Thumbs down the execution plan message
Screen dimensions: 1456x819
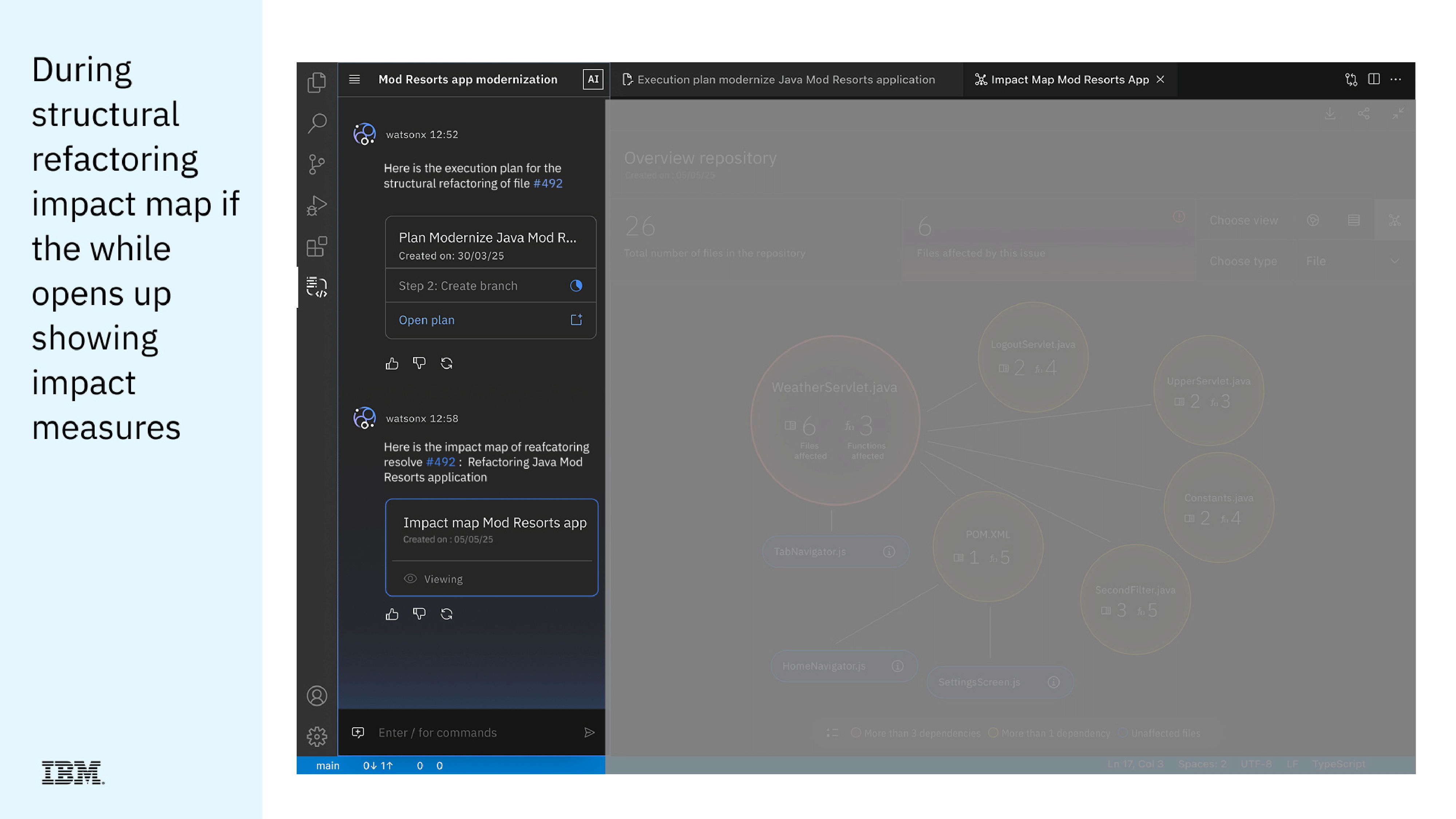point(419,363)
